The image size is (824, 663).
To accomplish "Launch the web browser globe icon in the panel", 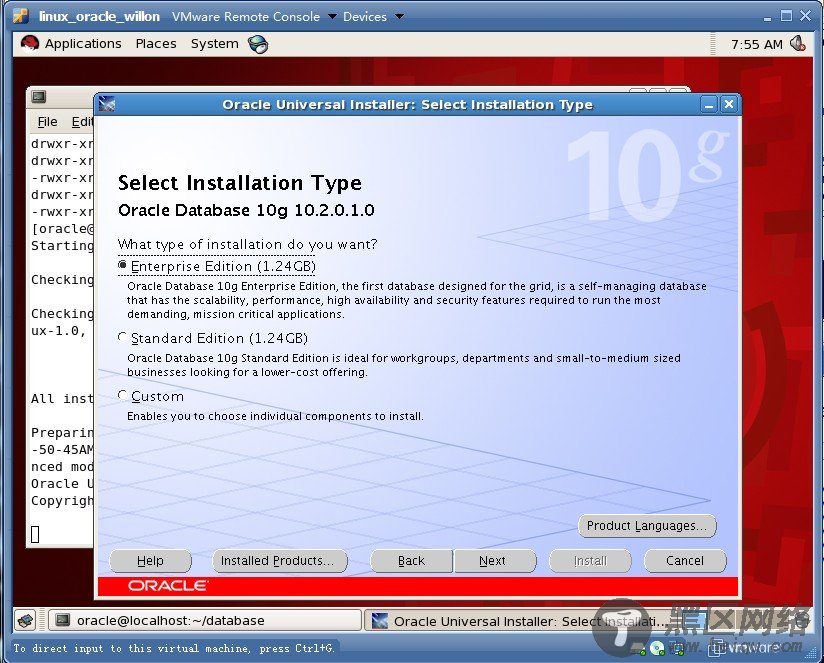I will pyautogui.click(x=258, y=44).
